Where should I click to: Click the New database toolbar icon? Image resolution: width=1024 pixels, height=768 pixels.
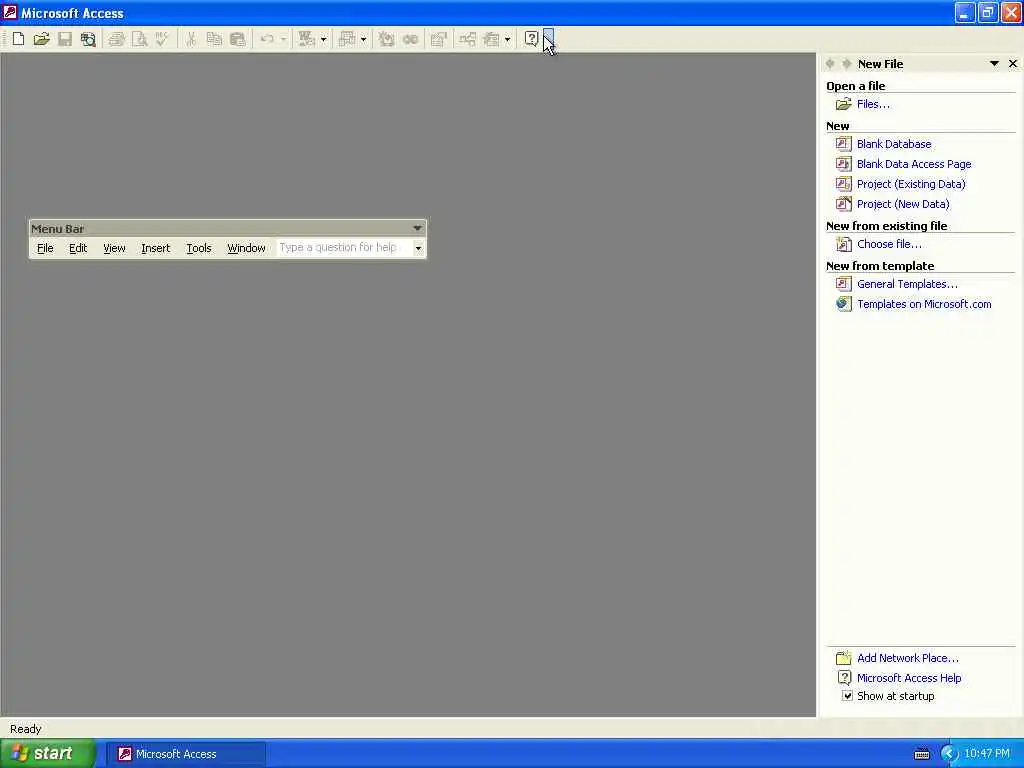pyautogui.click(x=18, y=39)
